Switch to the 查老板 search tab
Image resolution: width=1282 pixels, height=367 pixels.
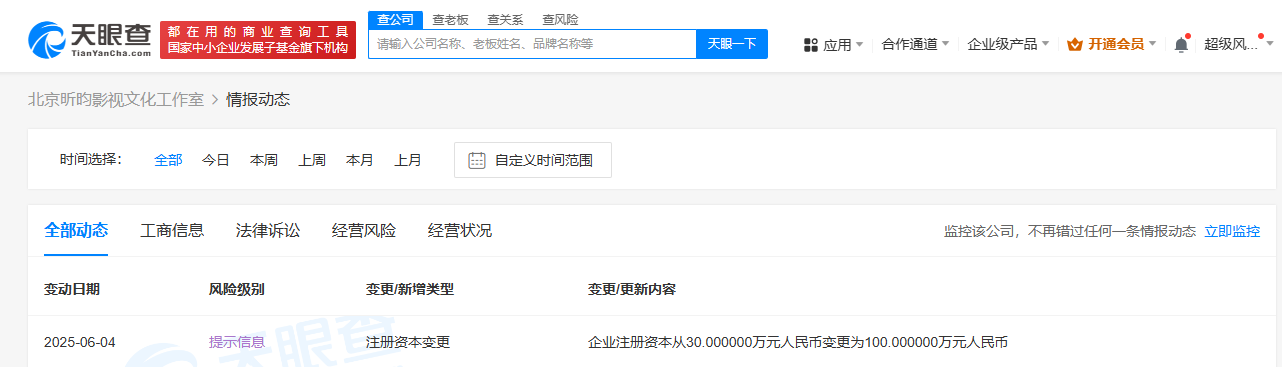tap(450, 19)
